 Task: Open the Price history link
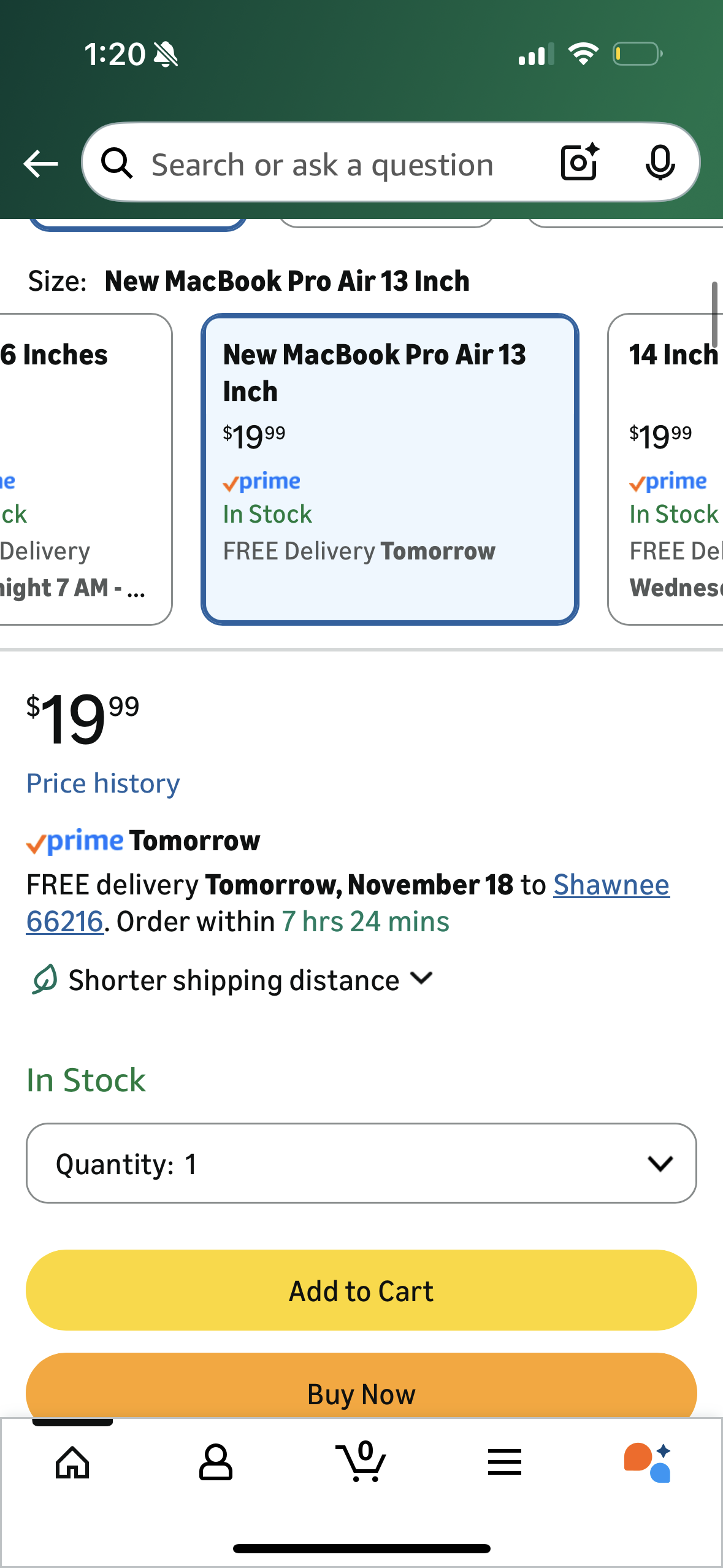(103, 783)
